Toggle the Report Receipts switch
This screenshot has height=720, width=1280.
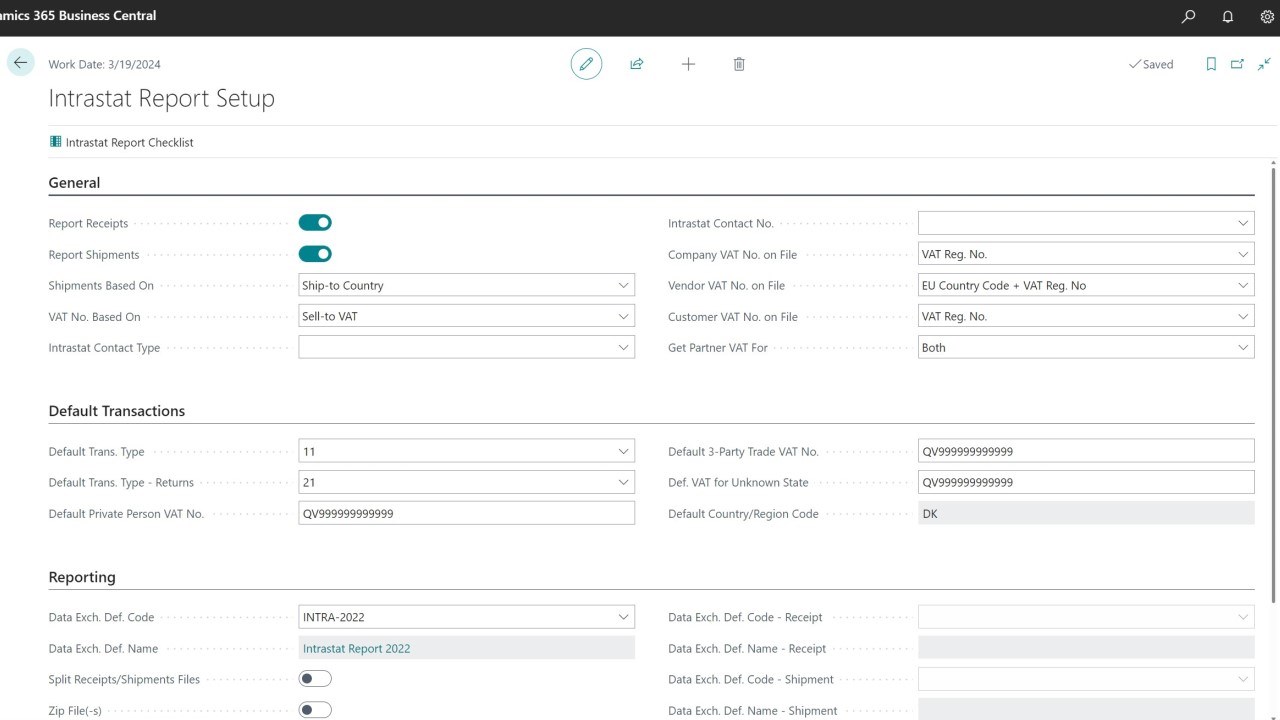tap(315, 223)
